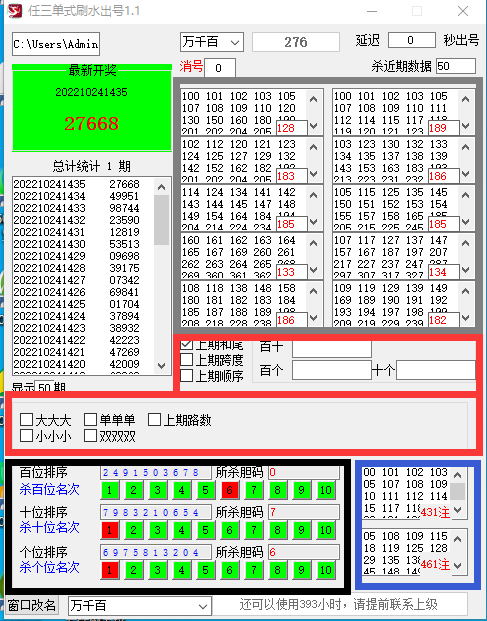Select rank 1 in 杀百位名次 row
This screenshot has height=621, width=487.
(110, 490)
